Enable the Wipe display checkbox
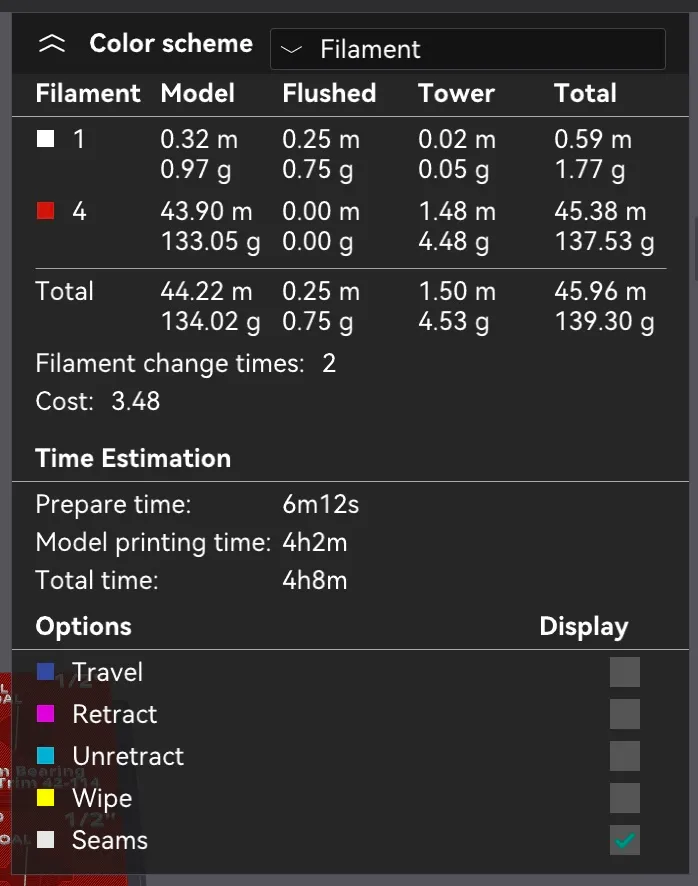The width and height of the screenshot is (698, 886). 625,798
